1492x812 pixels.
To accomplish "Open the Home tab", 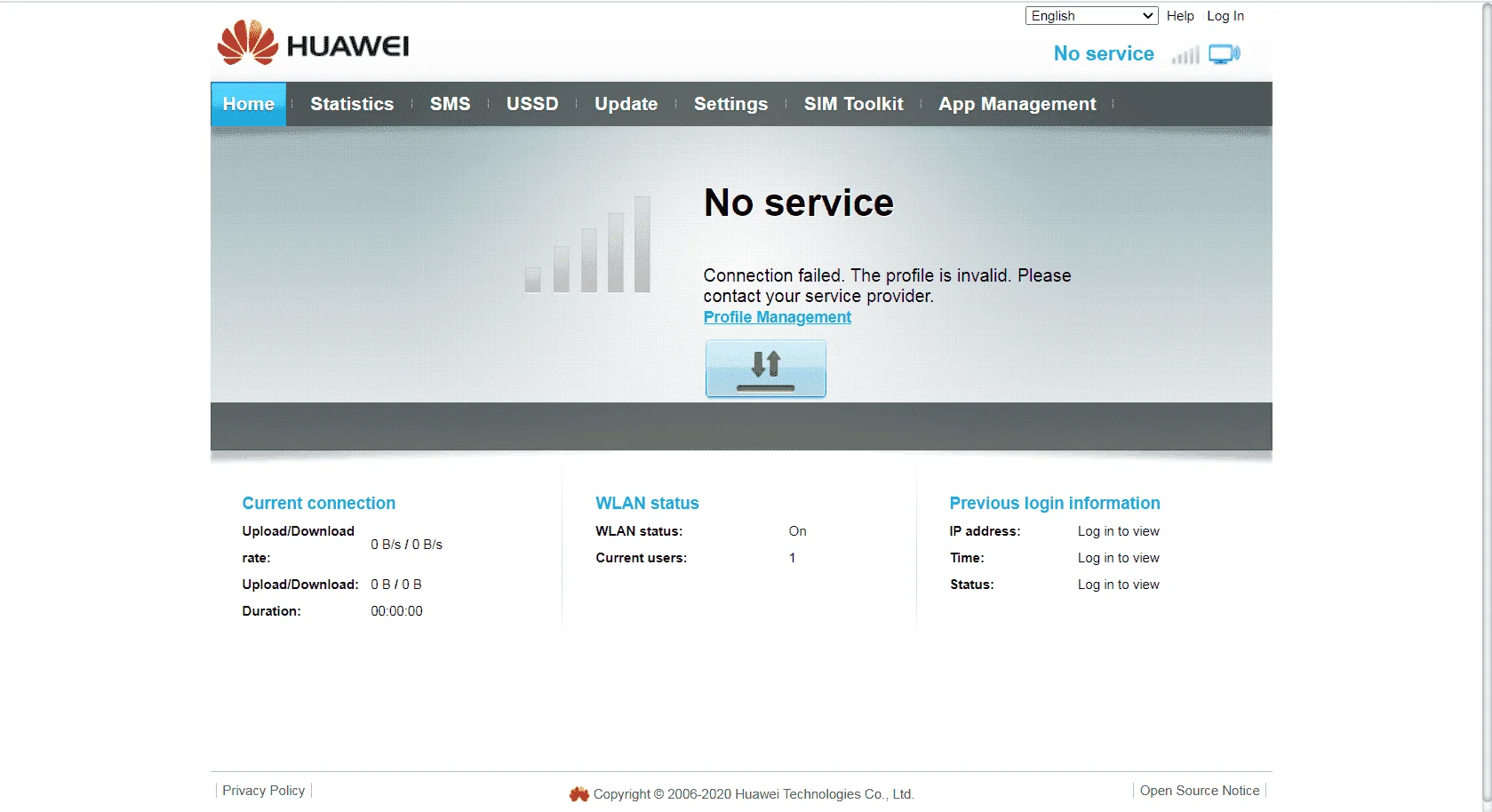I will point(249,104).
